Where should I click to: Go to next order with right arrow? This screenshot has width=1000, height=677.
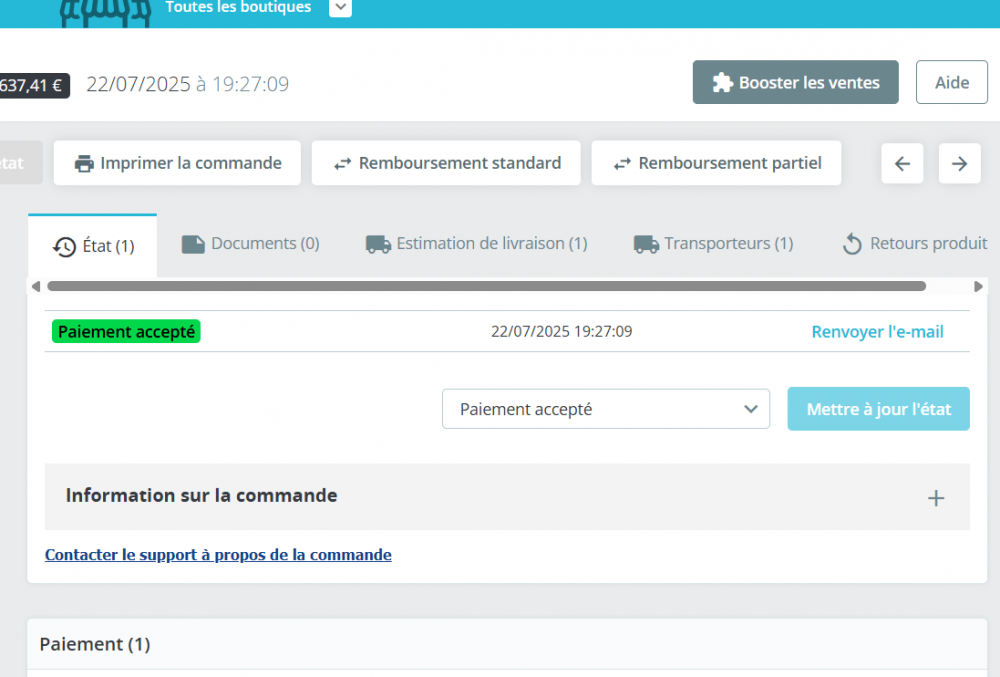click(959, 164)
